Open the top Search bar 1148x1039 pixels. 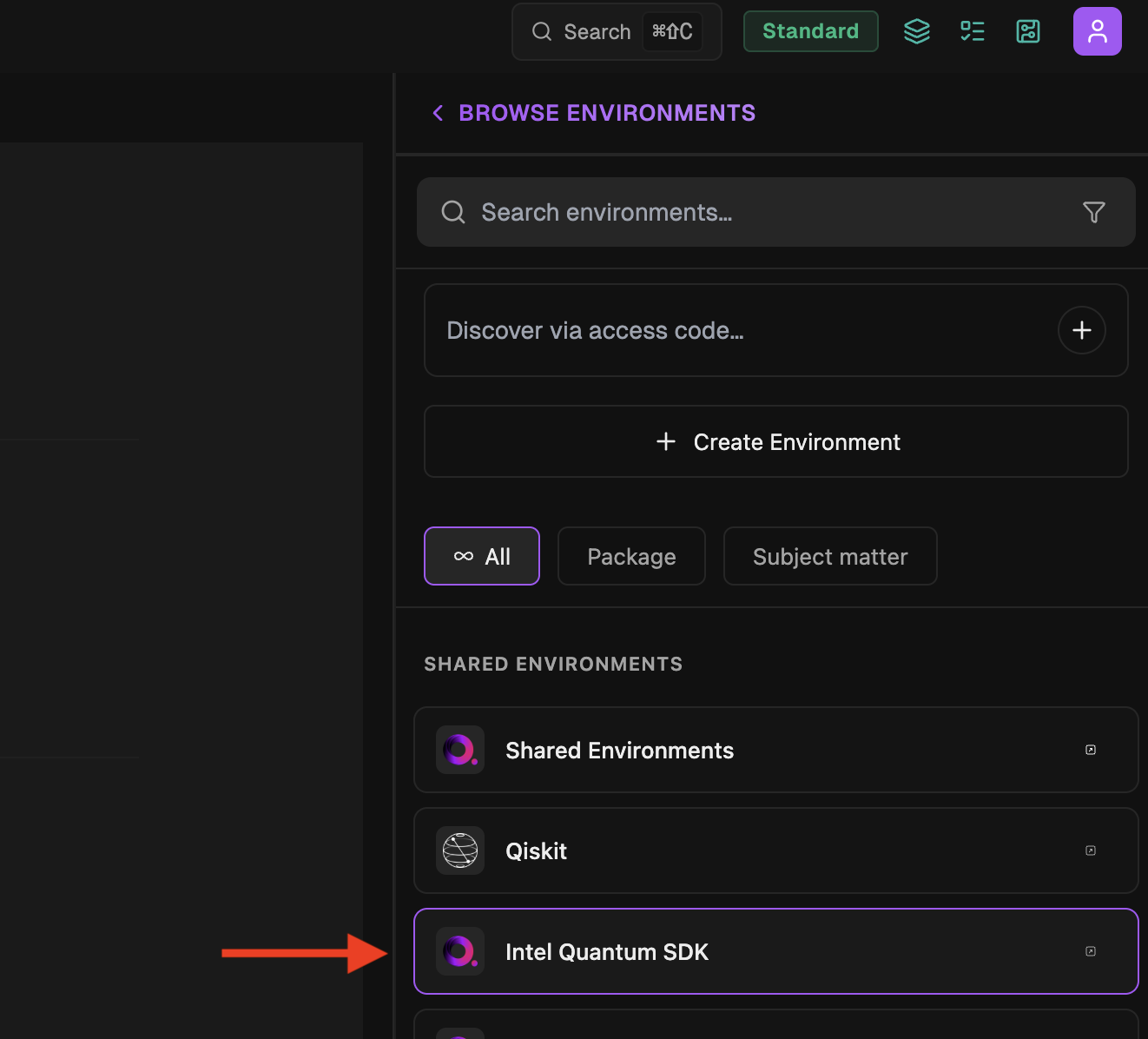coord(617,31)
